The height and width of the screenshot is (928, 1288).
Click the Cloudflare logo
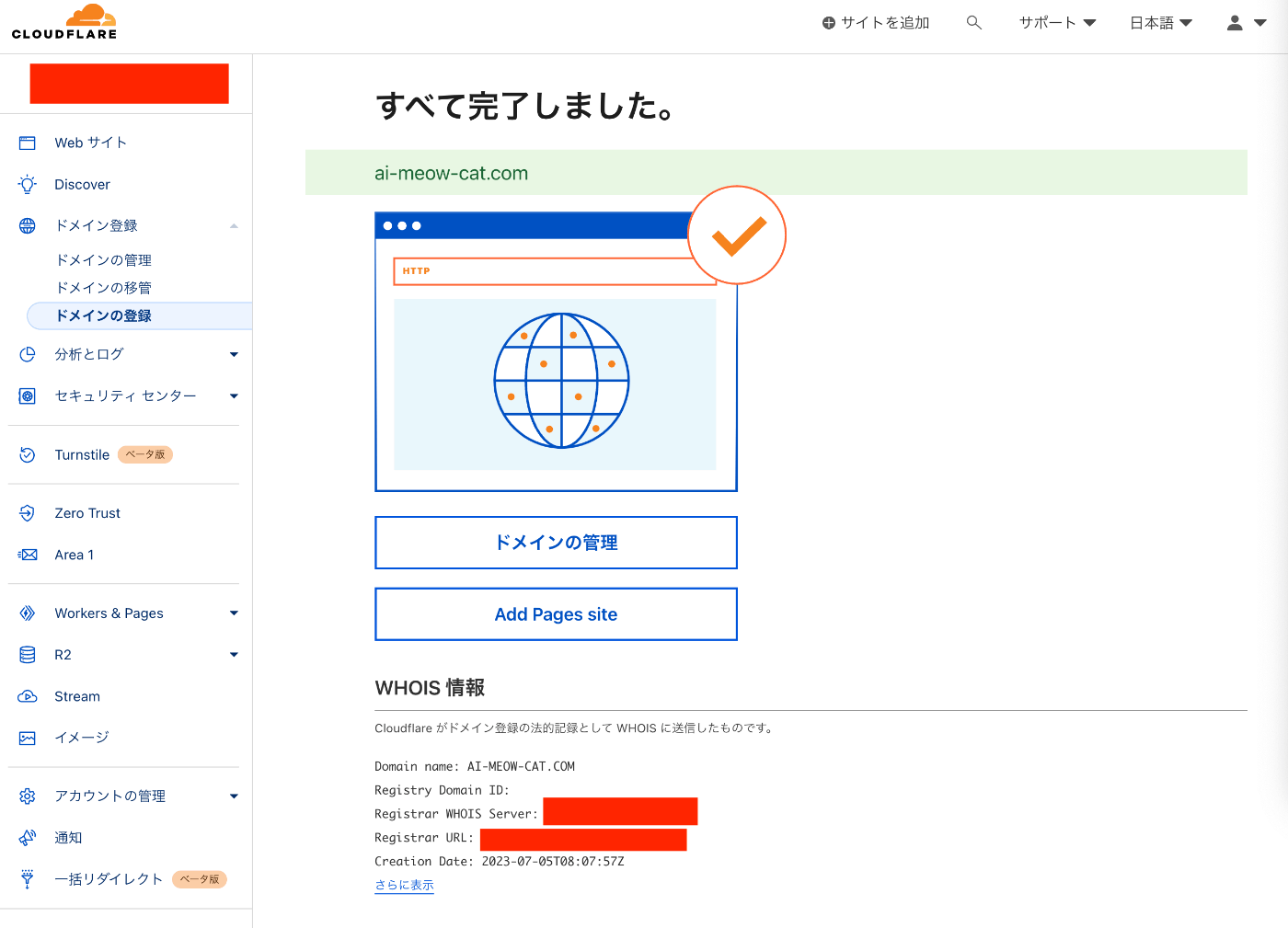(x=64, y=22)
